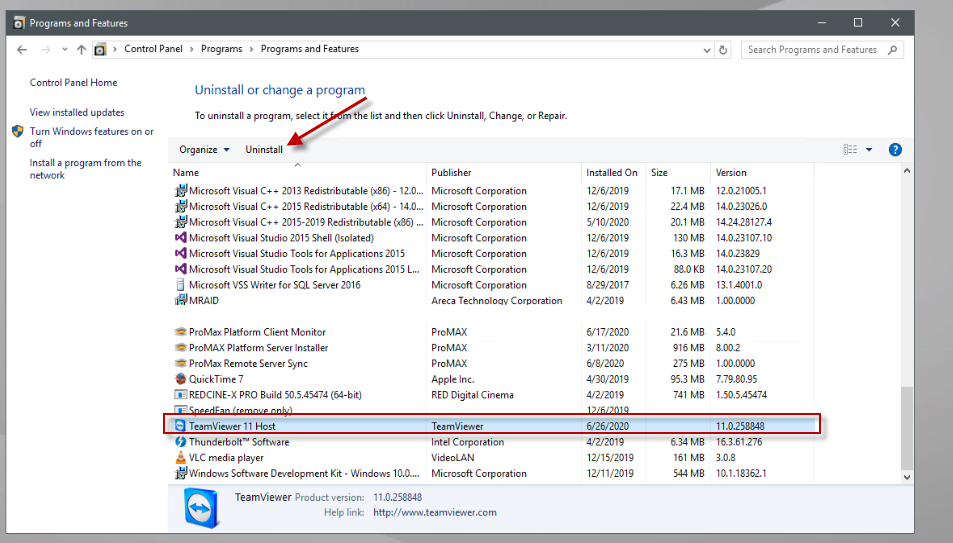Click the Windows Software Development Kit icon
Screen dimensions: 953x543
(181, 473)
